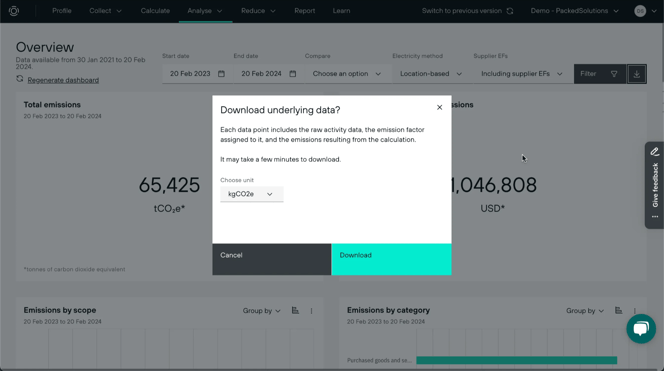
Task: Go to the Report page
Action: pos(304,11)
